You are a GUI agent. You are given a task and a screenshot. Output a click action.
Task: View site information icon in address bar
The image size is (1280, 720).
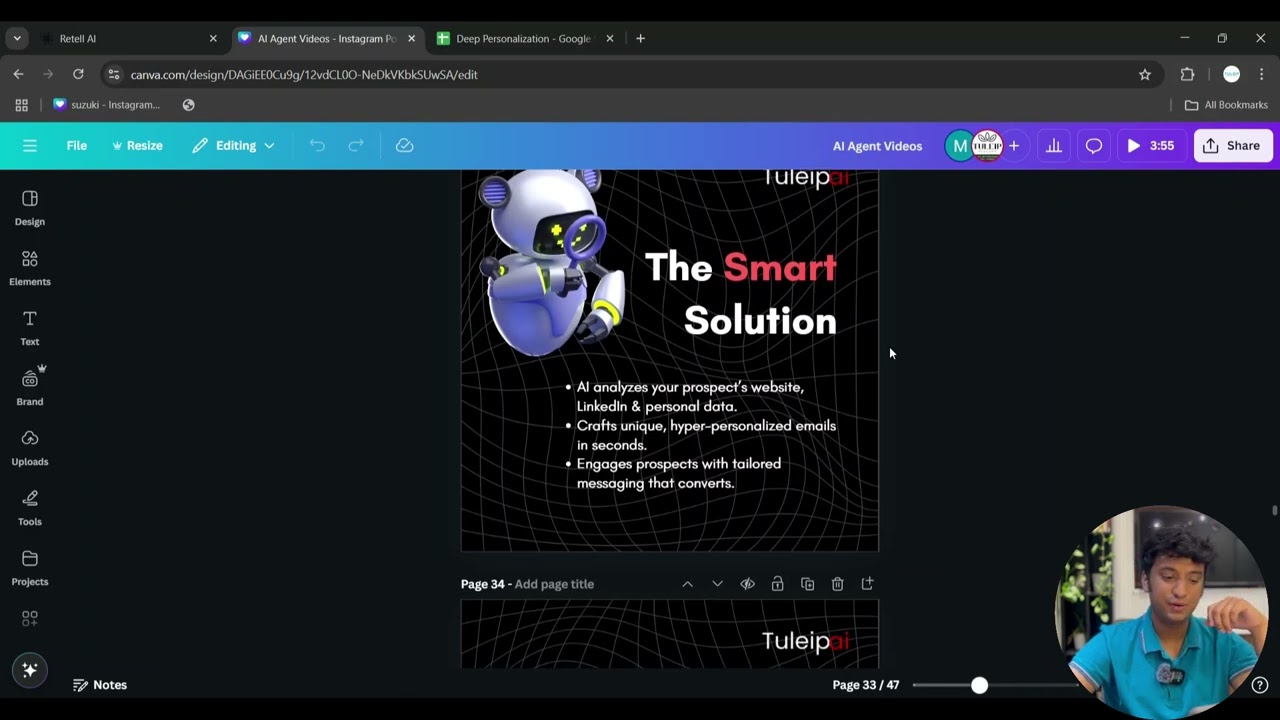114,75
